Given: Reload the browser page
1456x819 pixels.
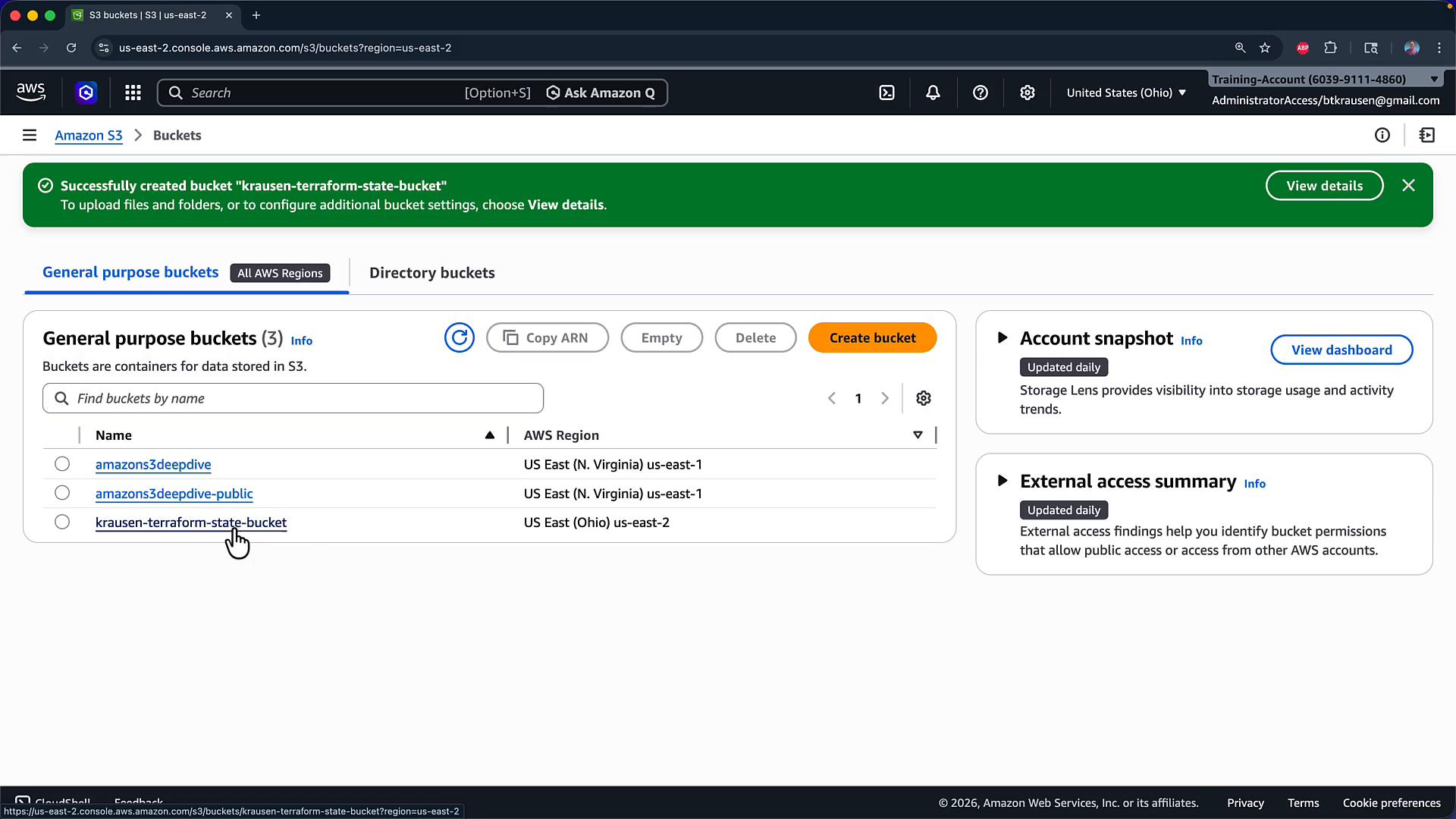Looking at the screenshot, I should click(x=71, y=48).
